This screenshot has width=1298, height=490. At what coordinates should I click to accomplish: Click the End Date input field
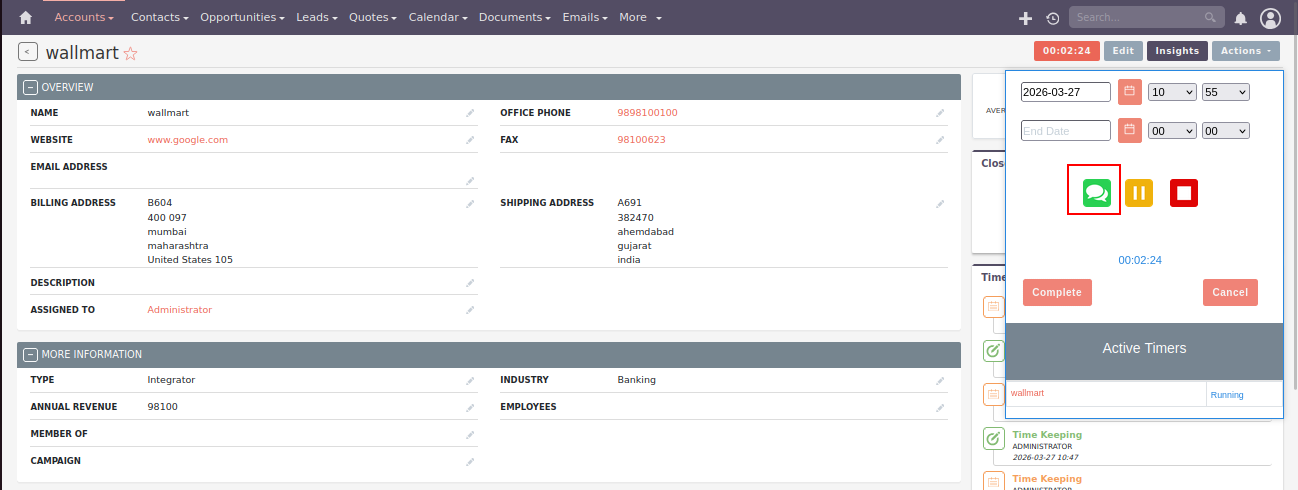click(1065, 130)
